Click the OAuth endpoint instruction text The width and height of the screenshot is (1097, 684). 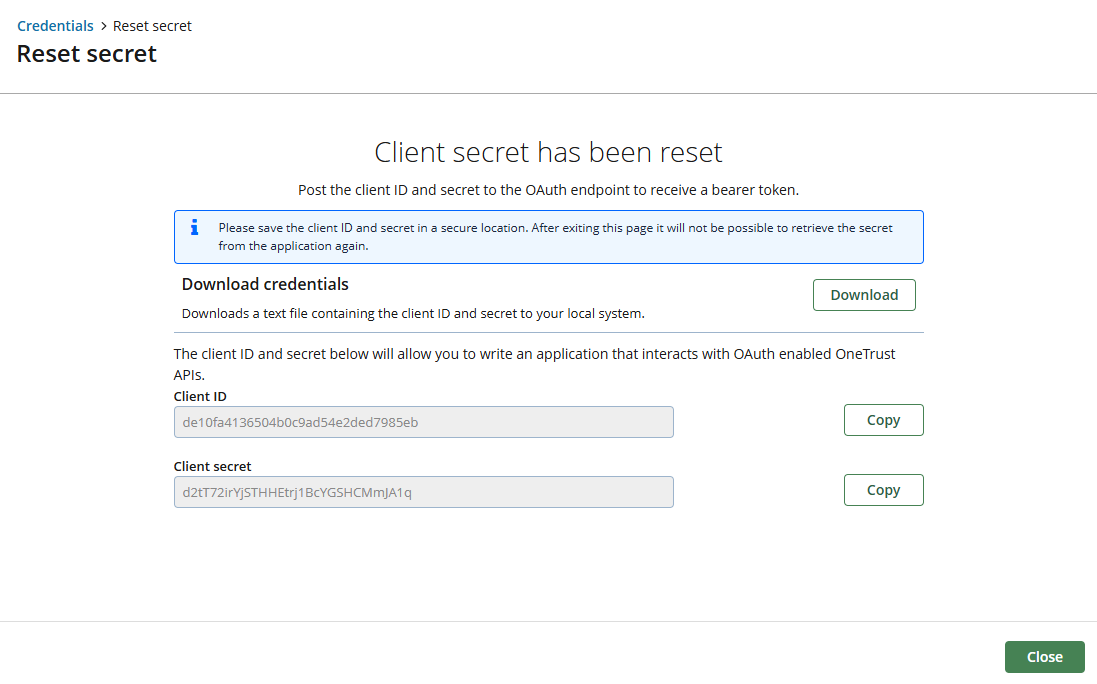(x=548, y=189)
